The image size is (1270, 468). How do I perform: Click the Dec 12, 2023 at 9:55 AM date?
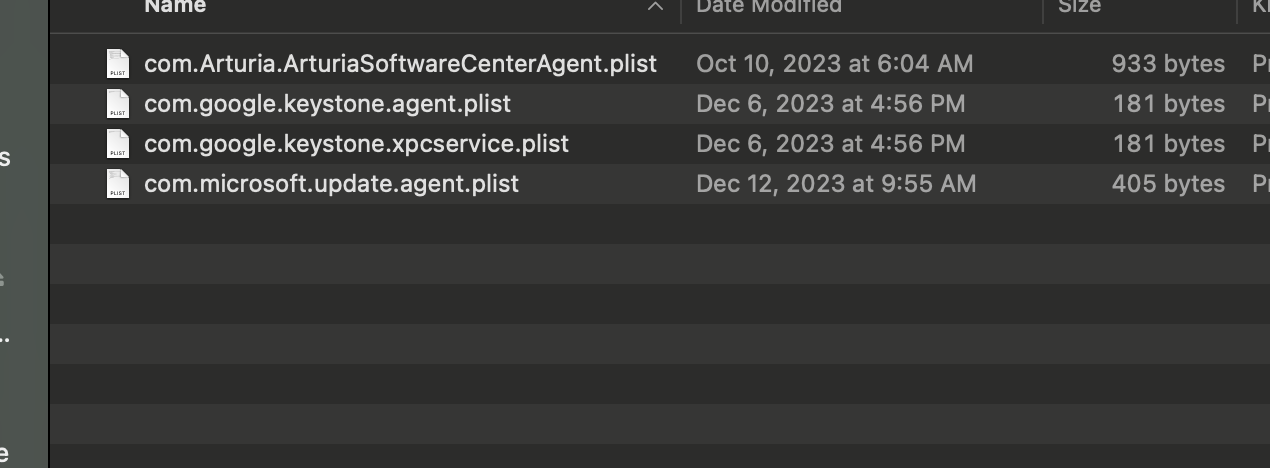pos(836,184)
